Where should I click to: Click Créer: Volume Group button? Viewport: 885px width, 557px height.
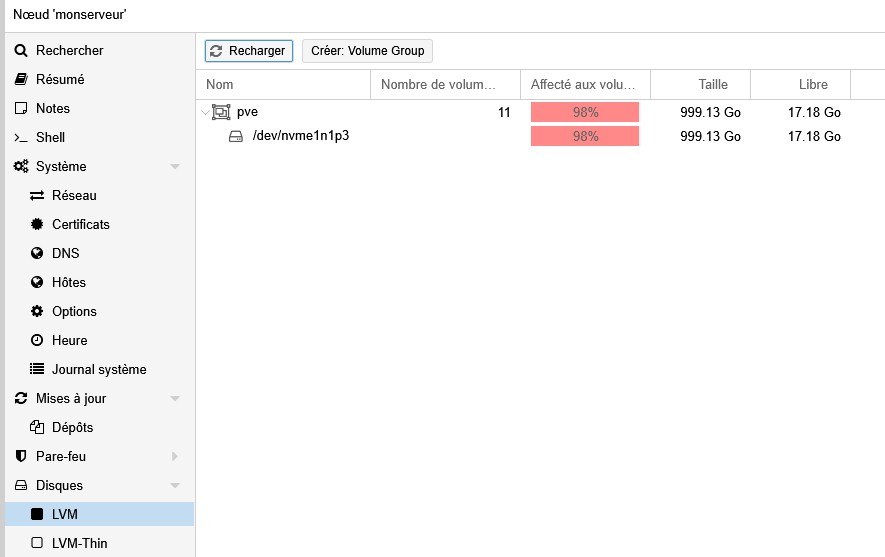tap(367, 51)
